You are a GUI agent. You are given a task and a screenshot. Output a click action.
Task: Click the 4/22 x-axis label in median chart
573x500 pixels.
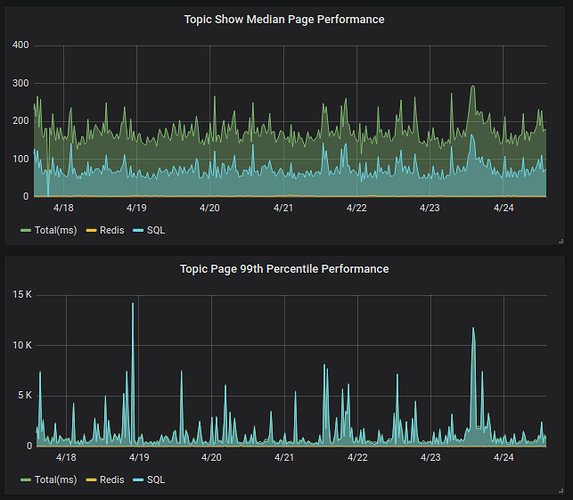(x=356, y=208)
